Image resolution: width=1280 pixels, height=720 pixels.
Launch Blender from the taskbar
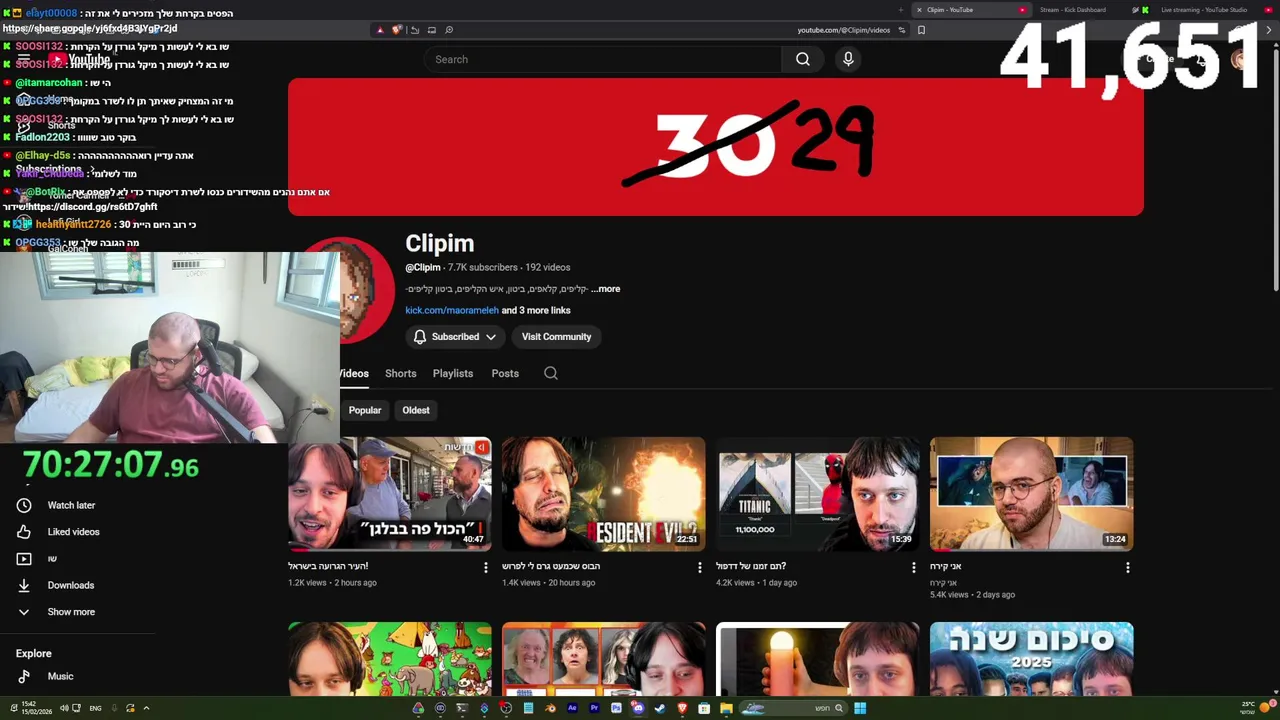point(551,708)
